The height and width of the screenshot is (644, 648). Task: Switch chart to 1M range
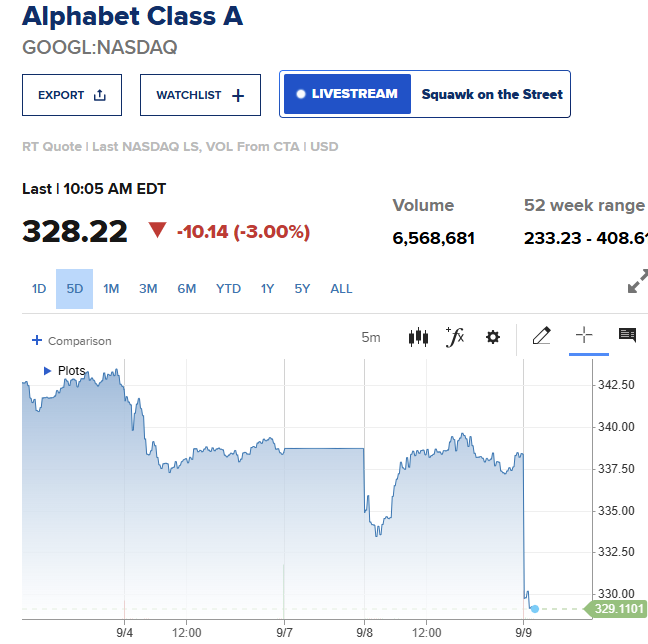(111, 289)
